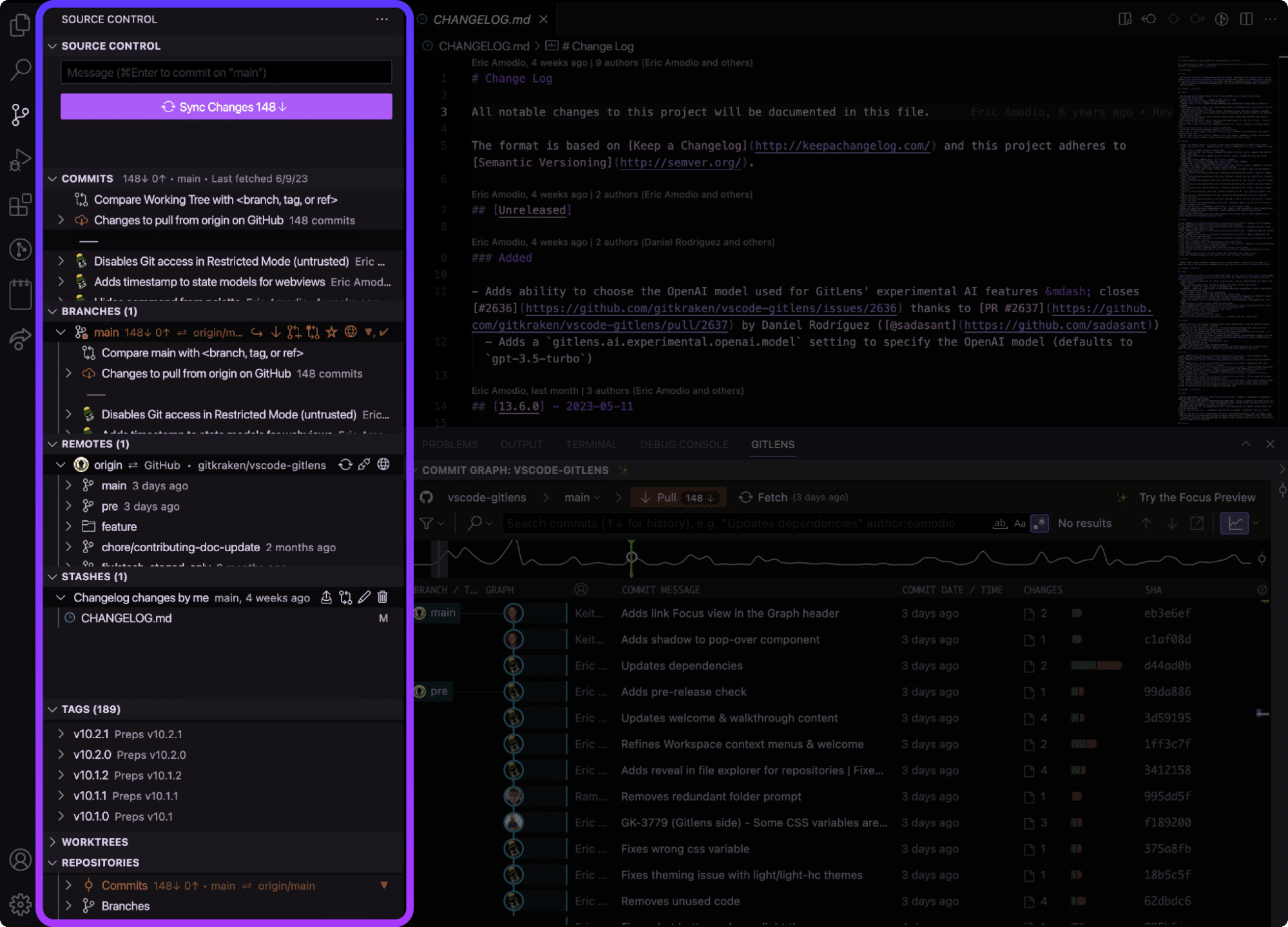The height and width of the screenshot is (927, 1288).
Task: Open CHANGELOG.md file under the stash
Action: pos(126,618)
